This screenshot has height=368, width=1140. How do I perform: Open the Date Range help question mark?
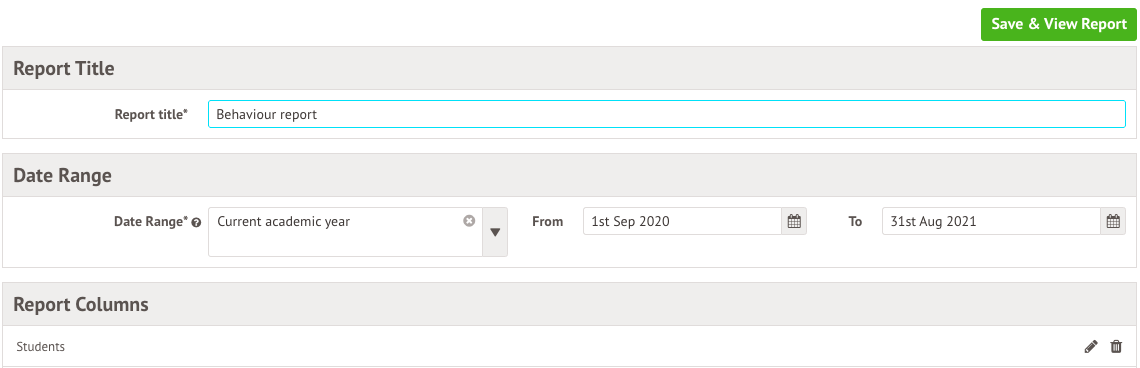click(x=196, y=223)
